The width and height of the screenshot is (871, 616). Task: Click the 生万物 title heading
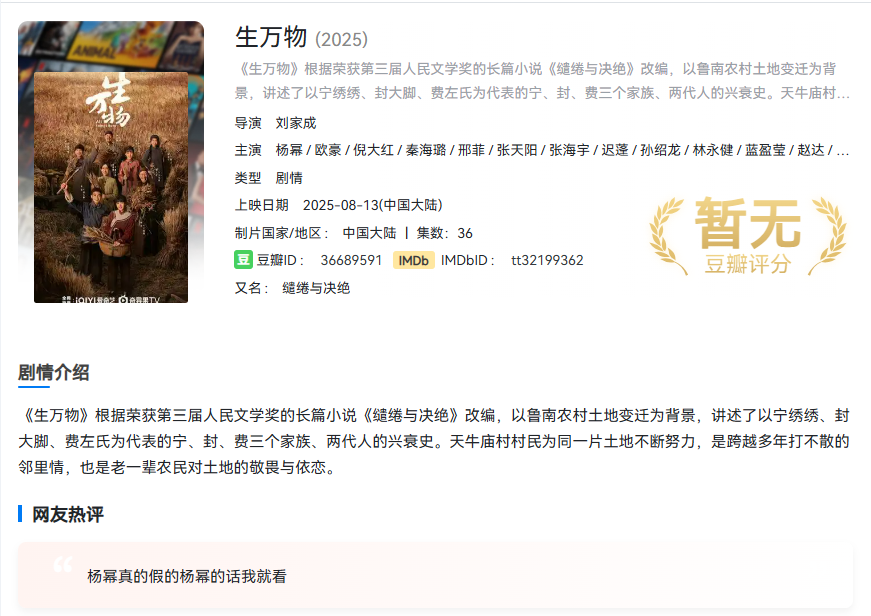click(271, 37)
